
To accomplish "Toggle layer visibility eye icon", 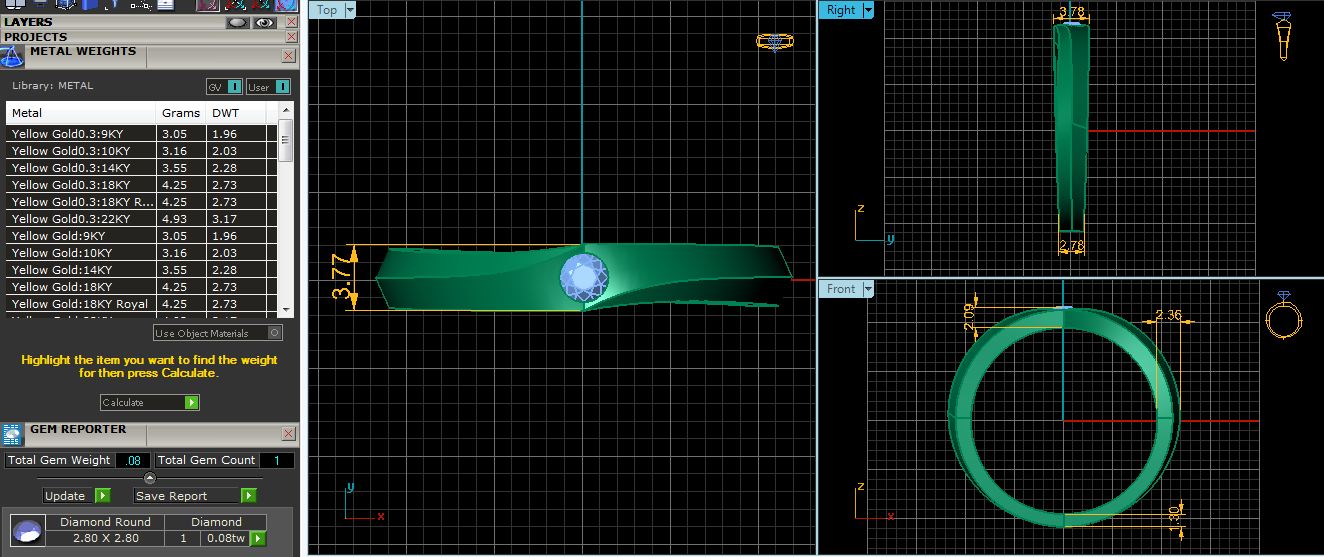I will tap(265, 21).
